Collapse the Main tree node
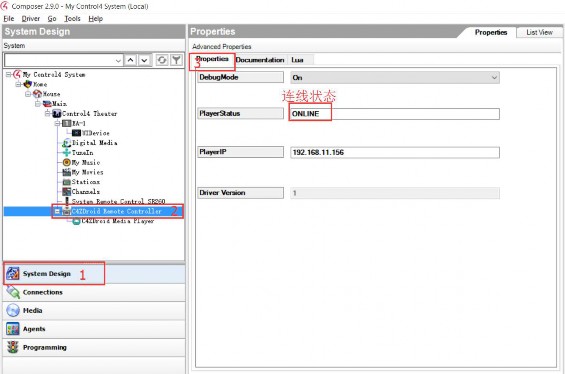 tap(37, 104)
